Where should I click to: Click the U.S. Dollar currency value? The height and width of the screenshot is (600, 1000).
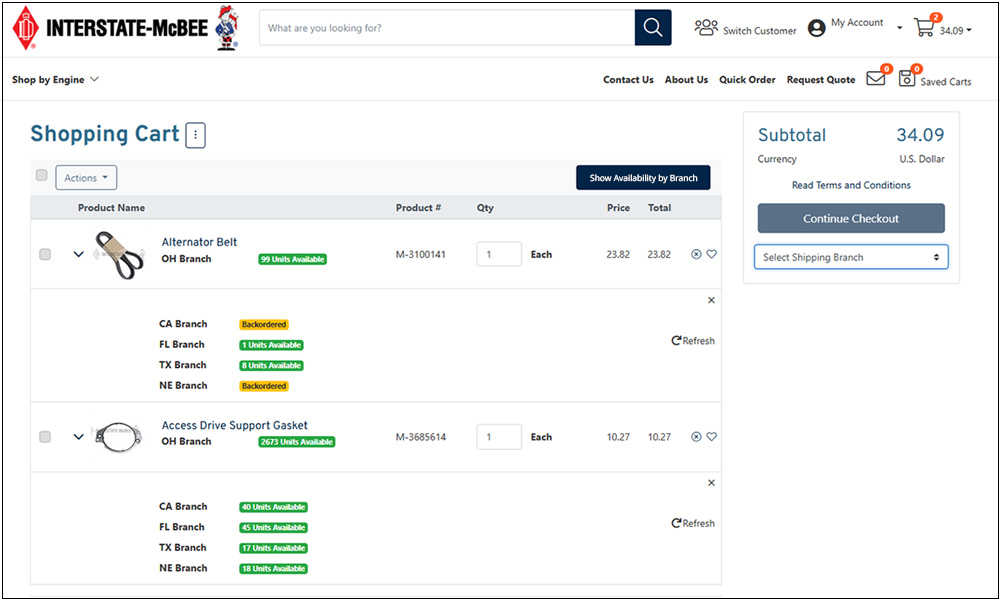(922, 159)
